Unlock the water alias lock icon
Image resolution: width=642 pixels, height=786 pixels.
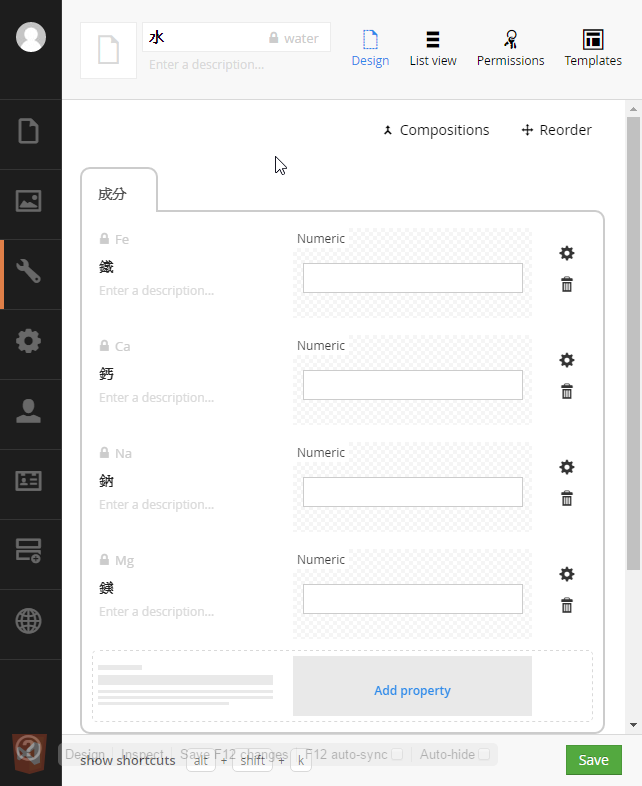click(x=274, y=38)
